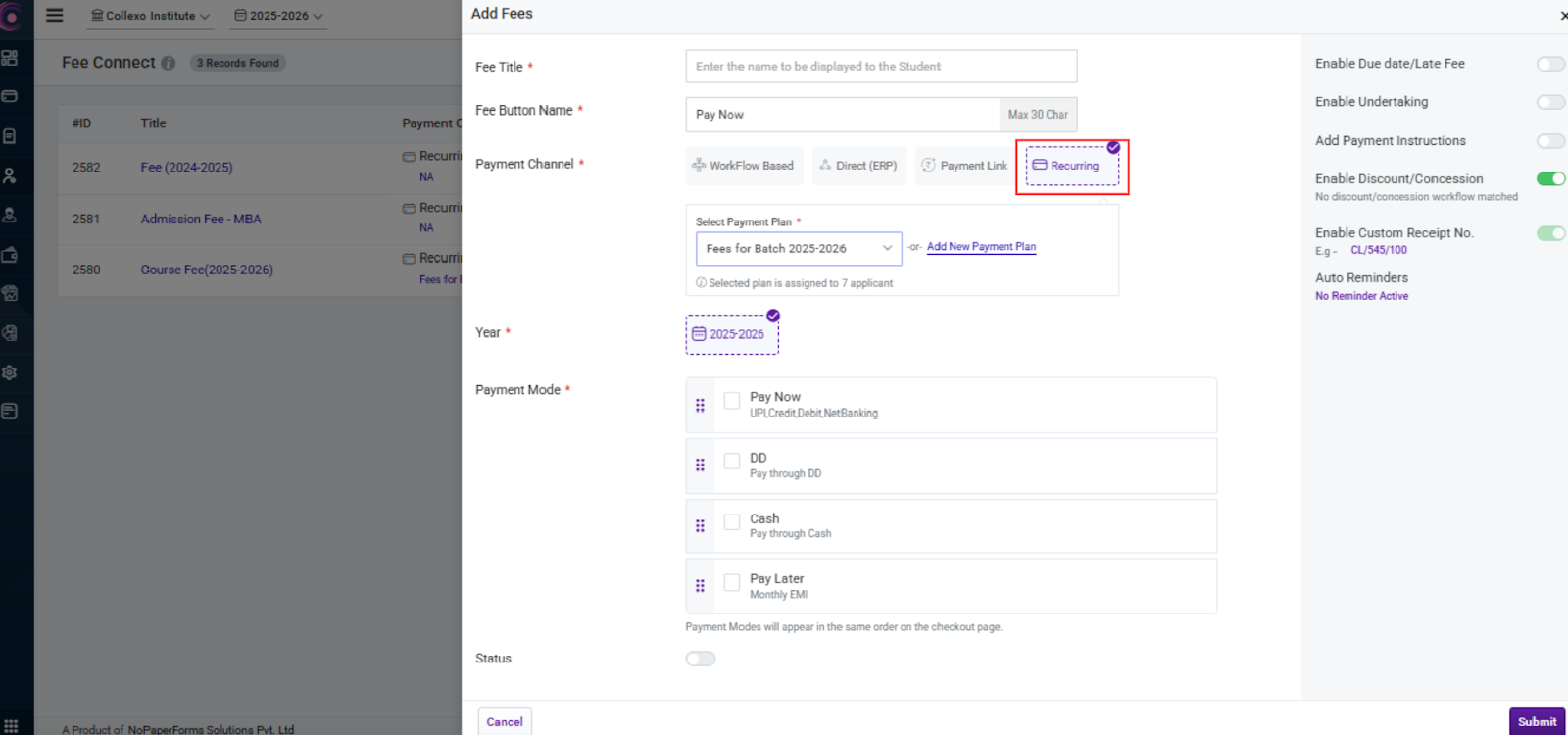Check the Pay Now payment mode
The image size is (1568, 735).
pyautogui.click(x=732, y=401)
